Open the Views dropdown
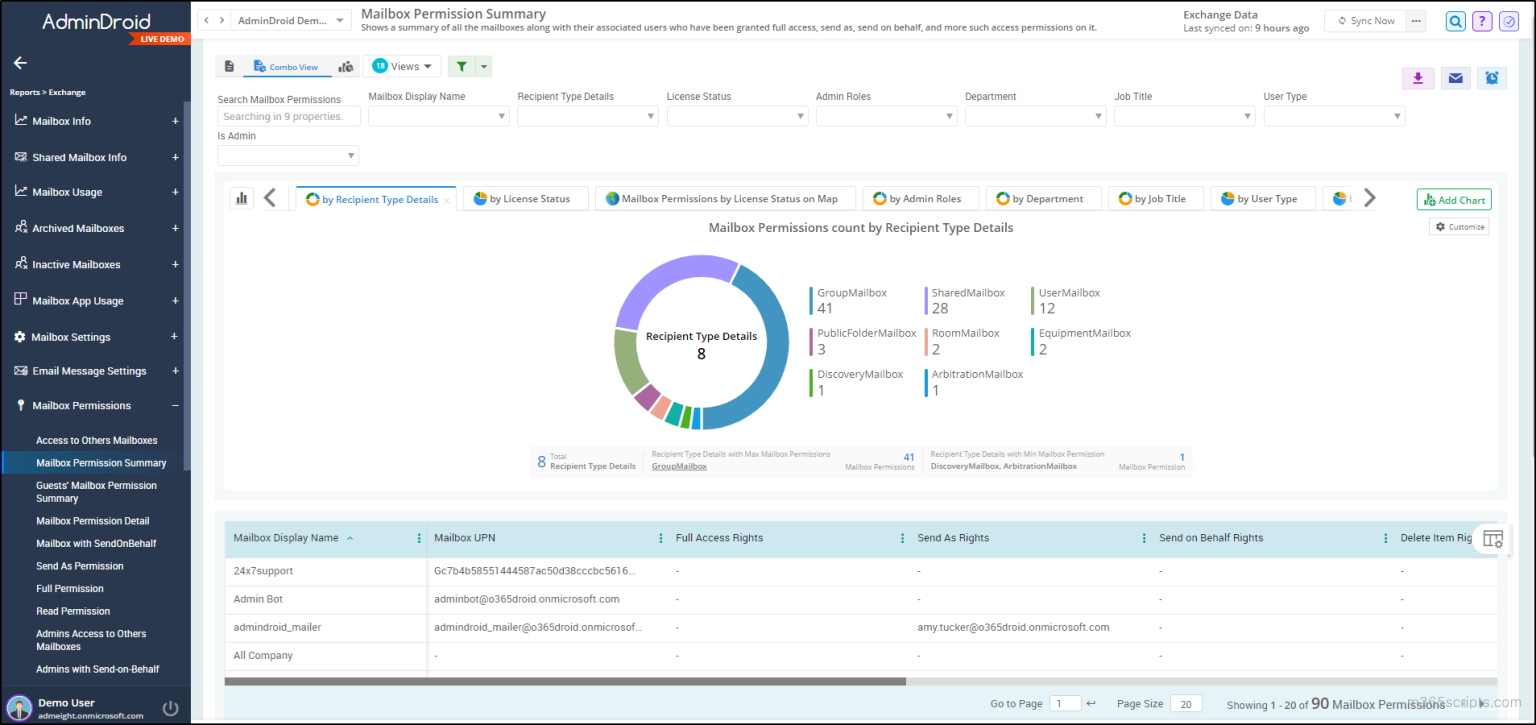The width and height of the screenshot is (1536, 725). pyautogui.click(x=402, y=66)
